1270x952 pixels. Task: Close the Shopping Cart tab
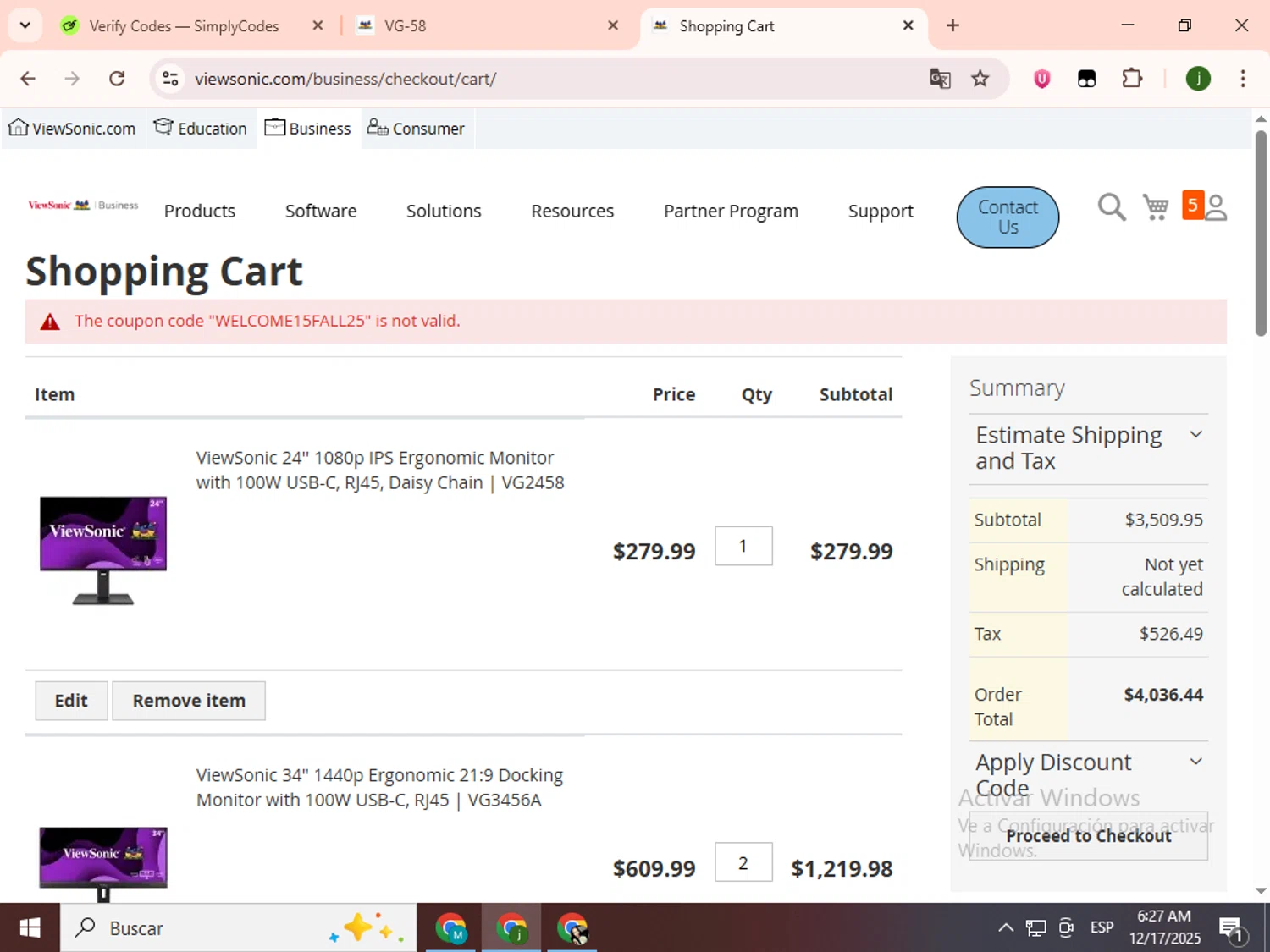click(908, 25)
